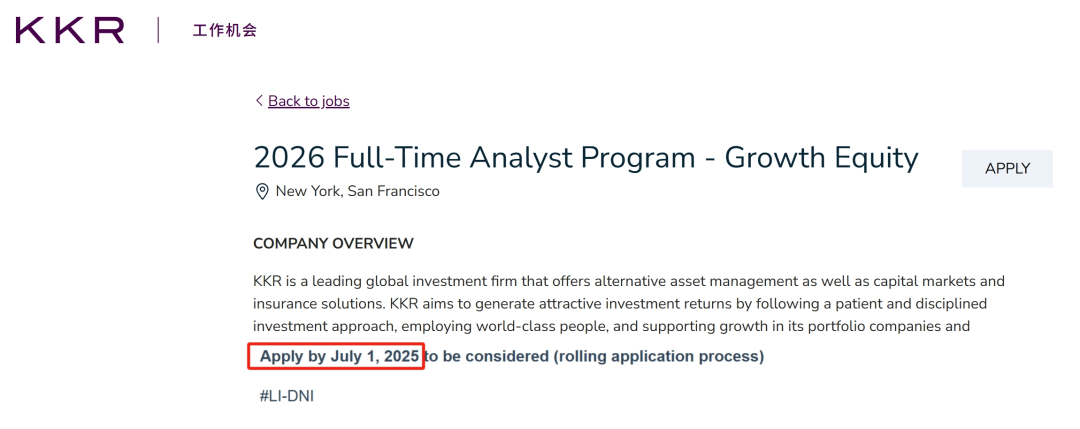This screenshot has height=429, width=1080.
Task: Click the 2026 Full-Time Analyst Program heading
Action: coord(586,158)
